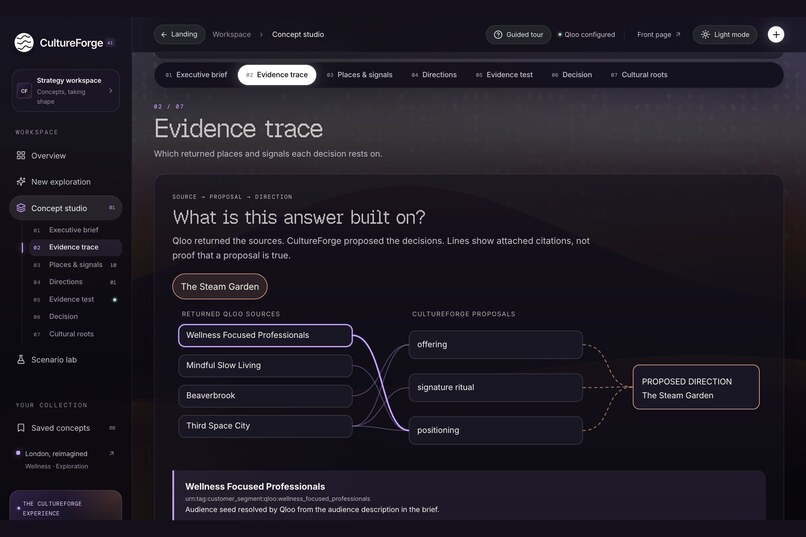Select Cultural roots in sidebar tree
This screenshot has width=806, height=537.
75,334
